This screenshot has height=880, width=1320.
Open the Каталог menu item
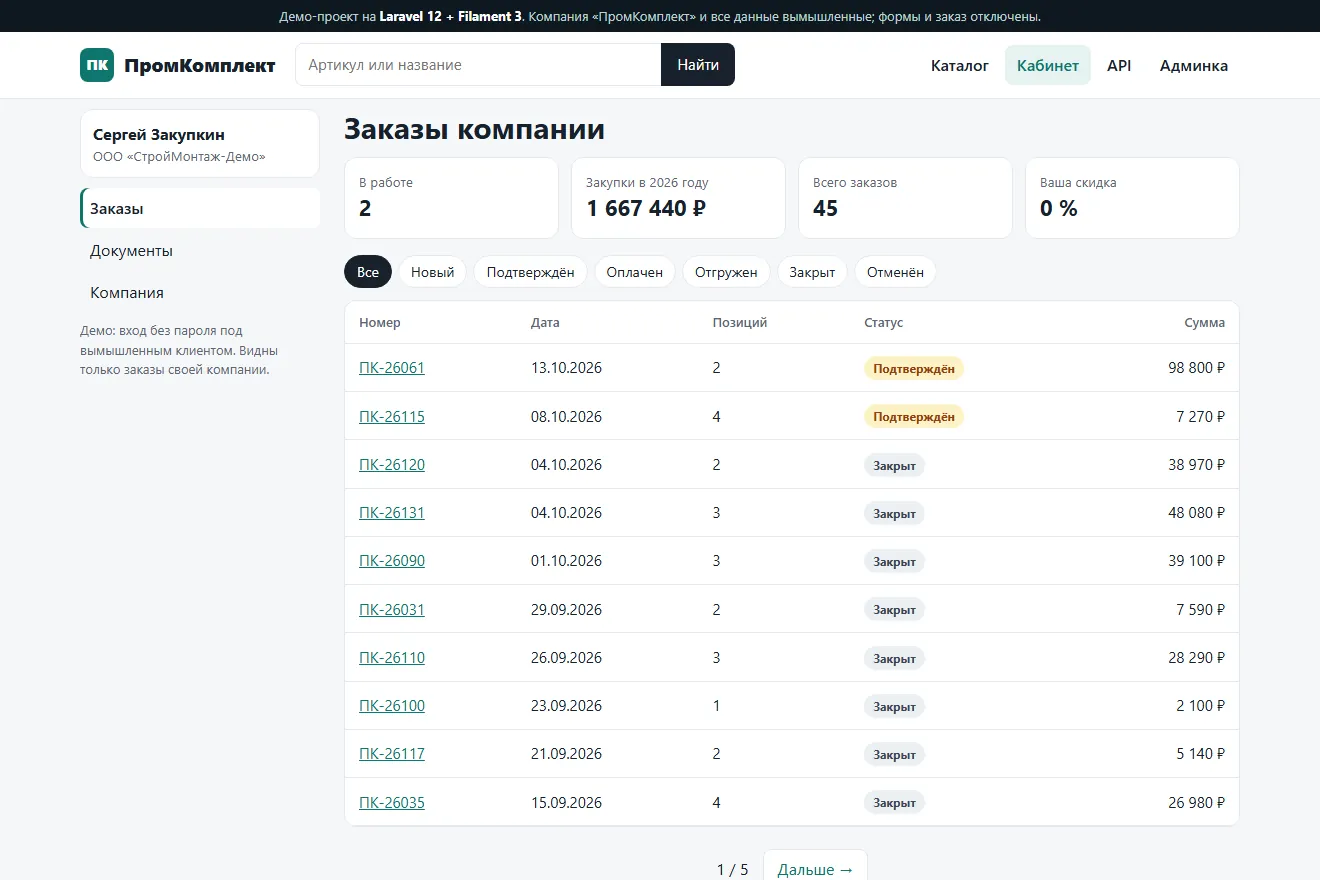point(960,66)
